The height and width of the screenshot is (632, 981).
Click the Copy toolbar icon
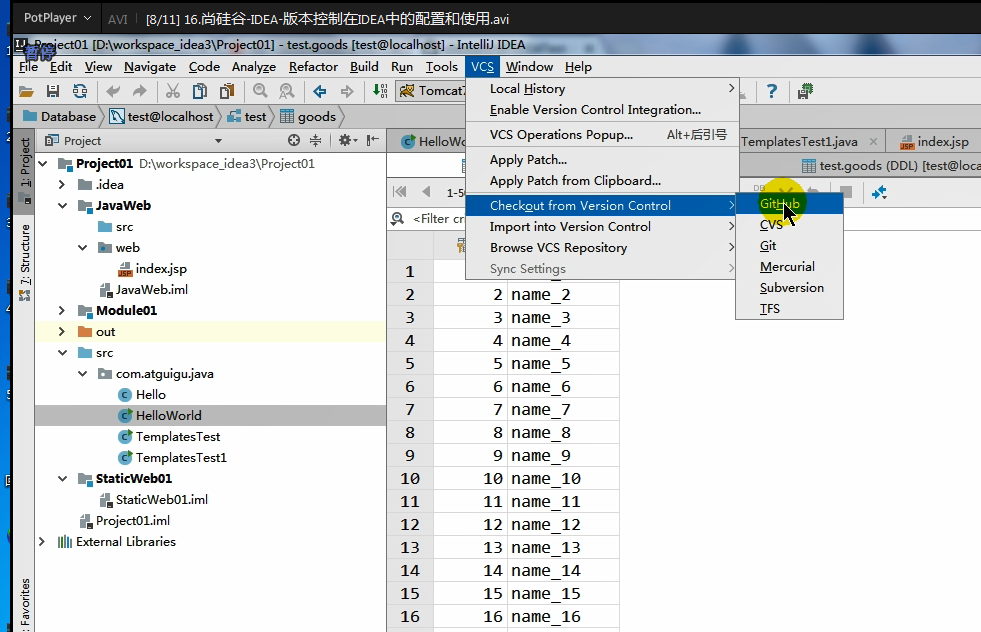200,91
